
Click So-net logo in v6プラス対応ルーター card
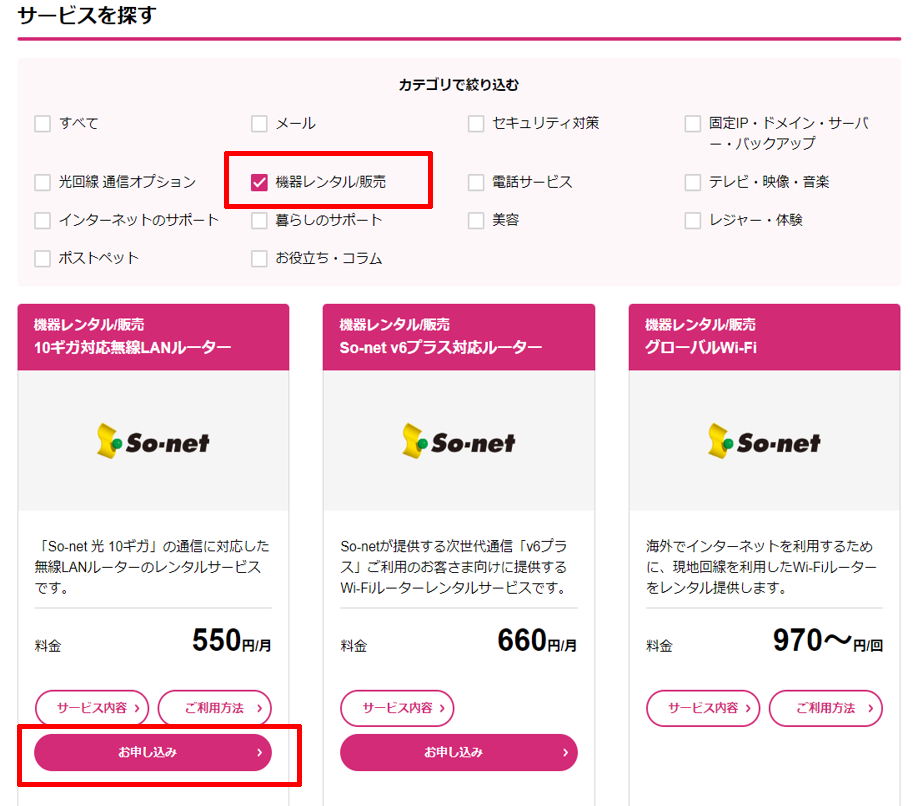click(x=459, y=441)
